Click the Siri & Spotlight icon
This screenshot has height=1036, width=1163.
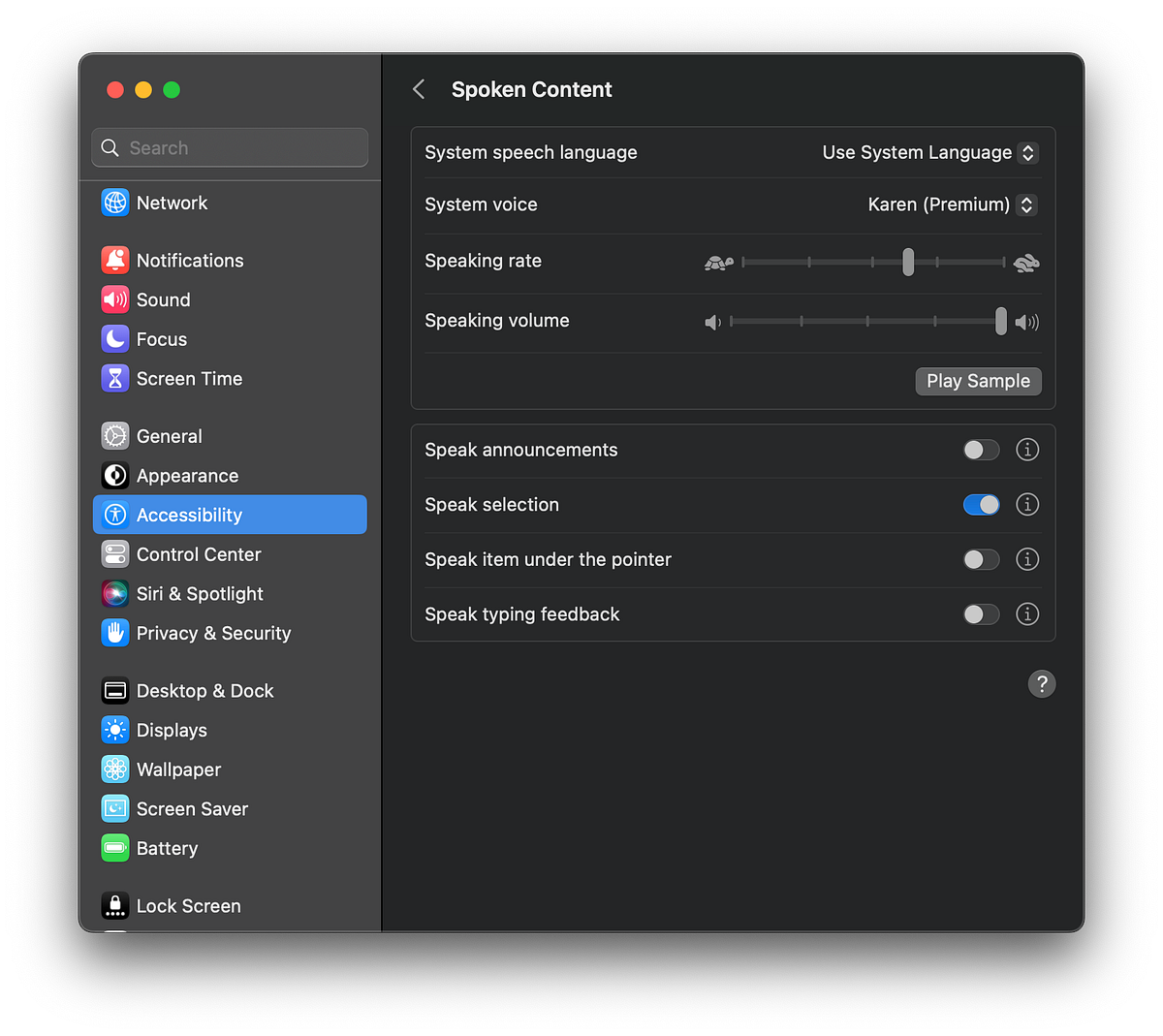click(115, 593)
